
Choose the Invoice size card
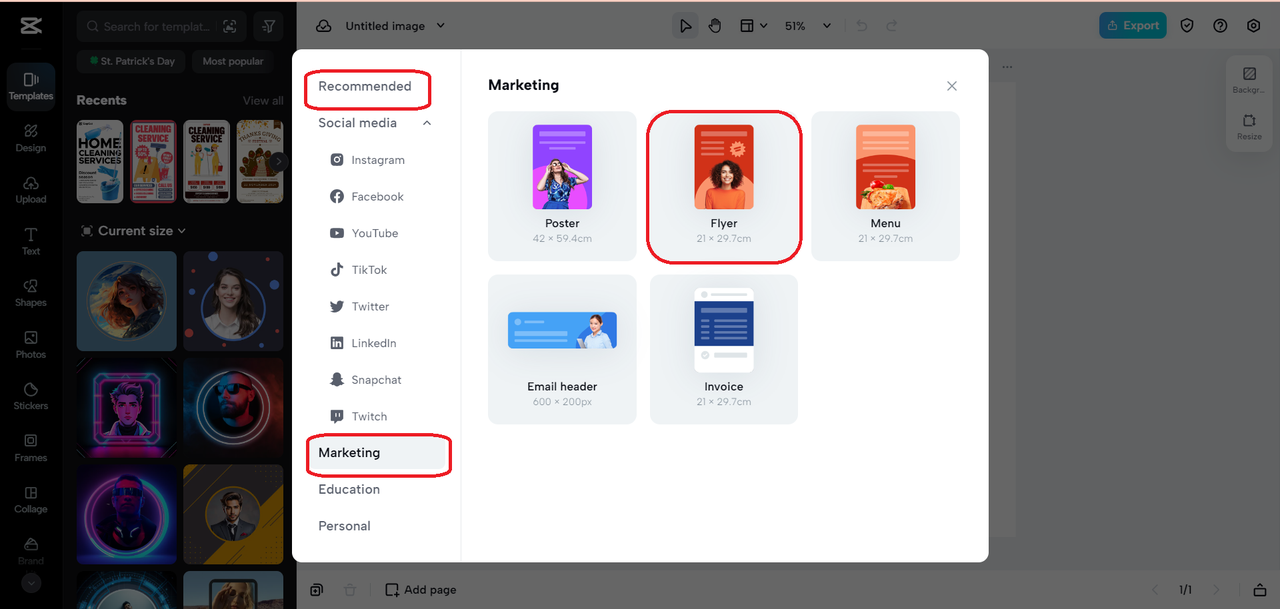point(724,349)
